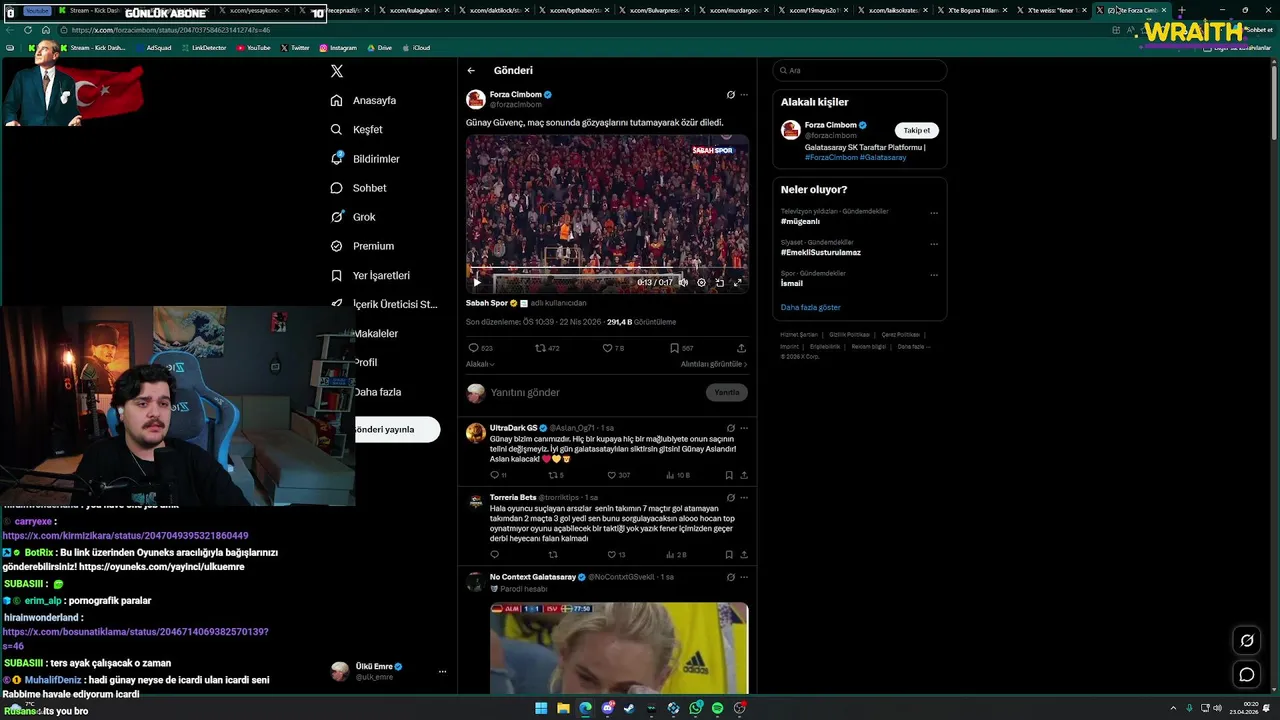Open Alıntıları görüntüle quotes link
Image resolution: width=1280 pixels, height=720 pixels.
click(x=714, y=364)
